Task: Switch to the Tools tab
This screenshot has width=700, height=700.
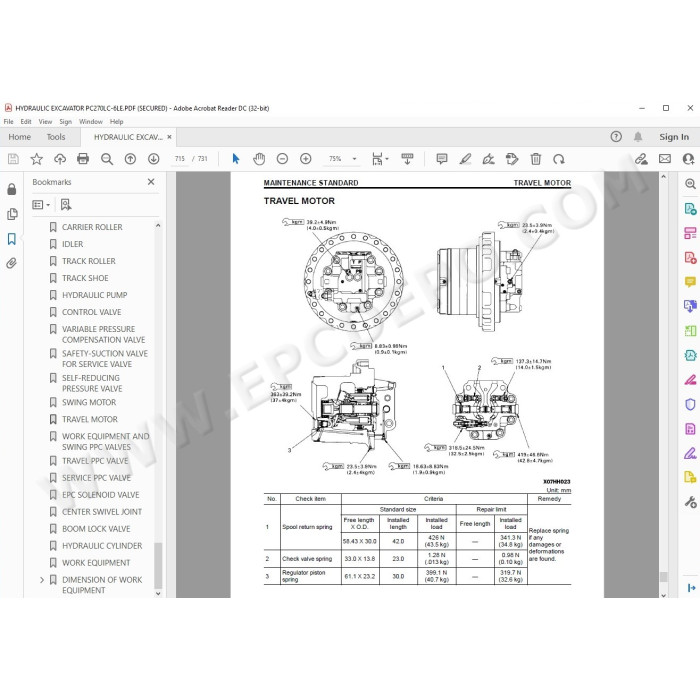Action: (x=56, y=137)
